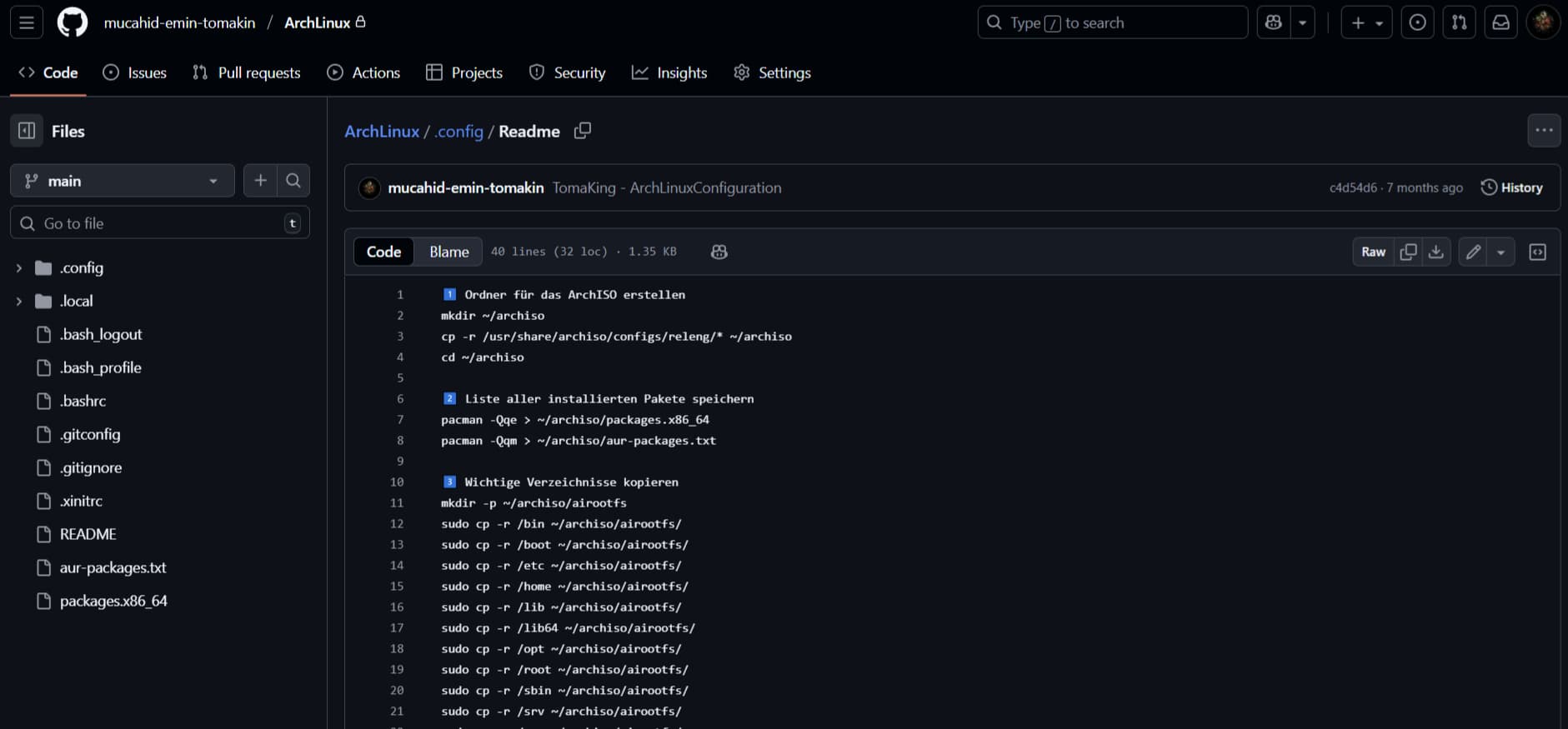Open the .config folder in tree
This screenshot has width=1568, height=729.
[x=82, y=267]
